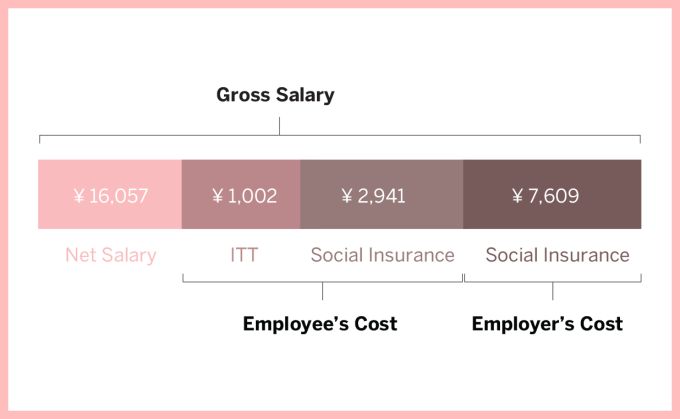680x419 pixels.
Task: Click the Gross Salary heading
Action: tap(275, 96)
